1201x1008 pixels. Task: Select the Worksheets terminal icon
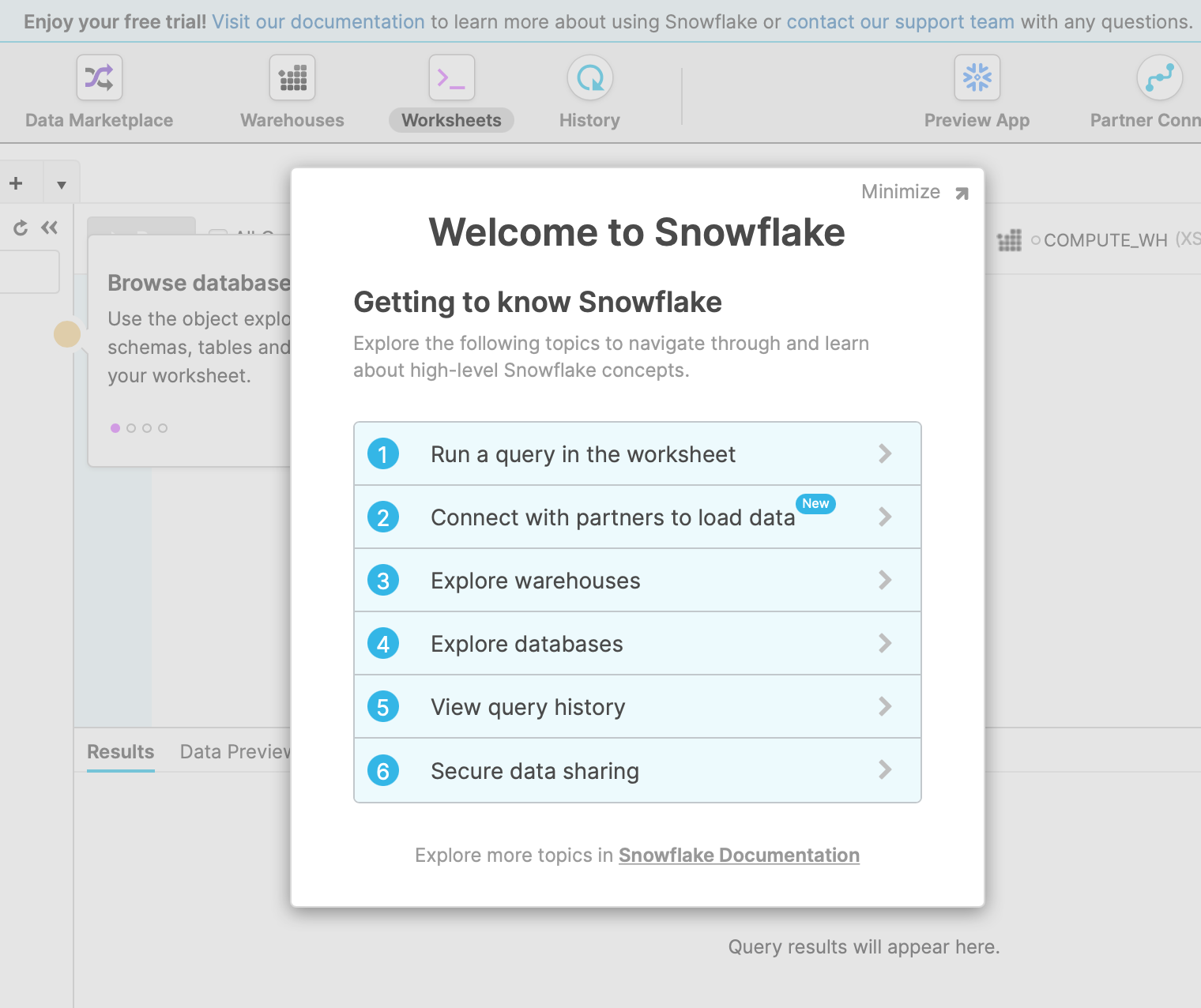tap(451, 78)
